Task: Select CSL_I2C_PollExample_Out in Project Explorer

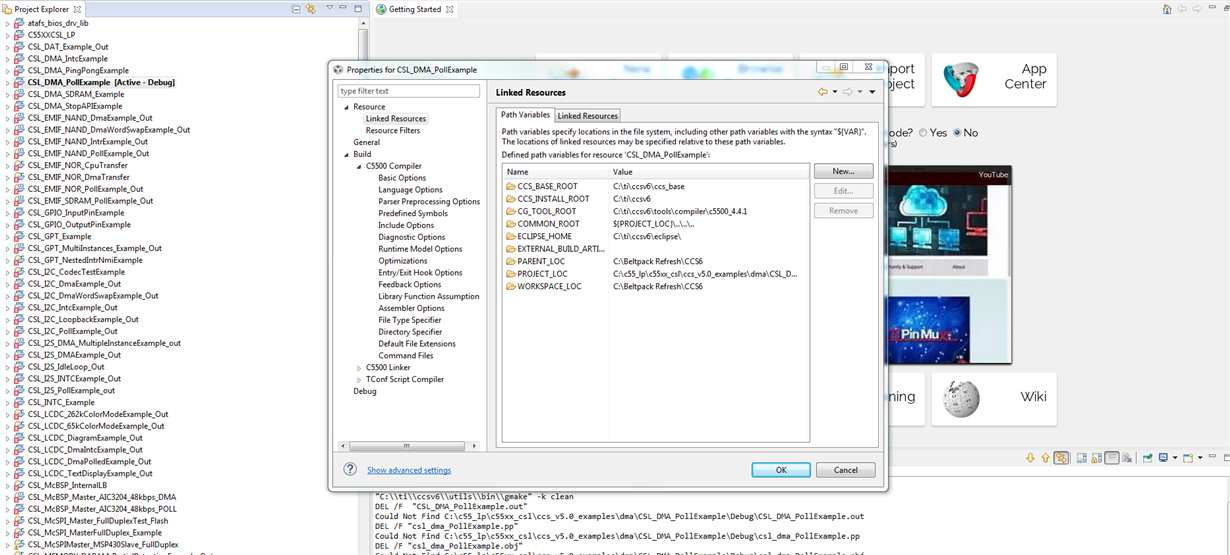Action: pyautogui.click(x=73, y=331)
